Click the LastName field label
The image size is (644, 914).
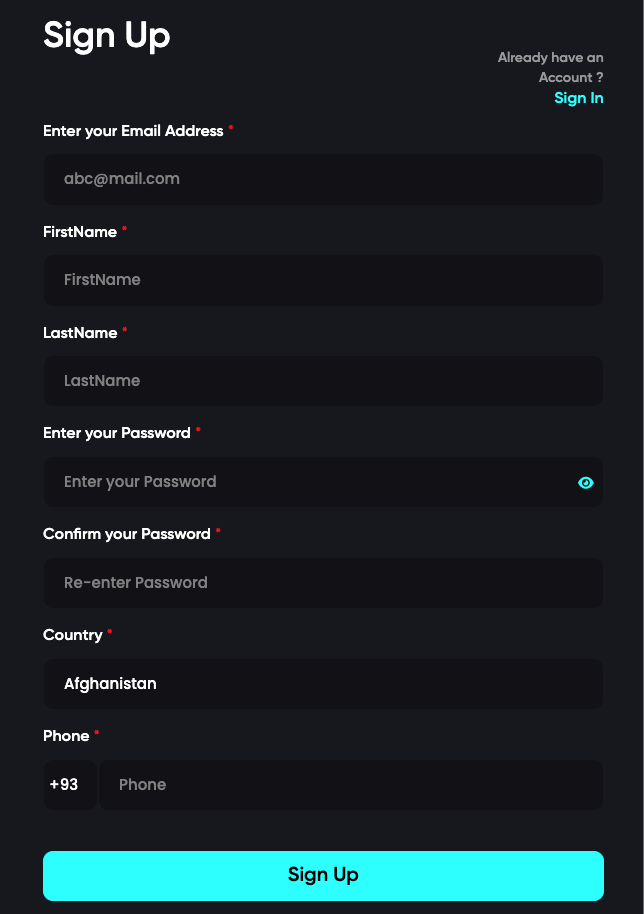pos(80,333)
